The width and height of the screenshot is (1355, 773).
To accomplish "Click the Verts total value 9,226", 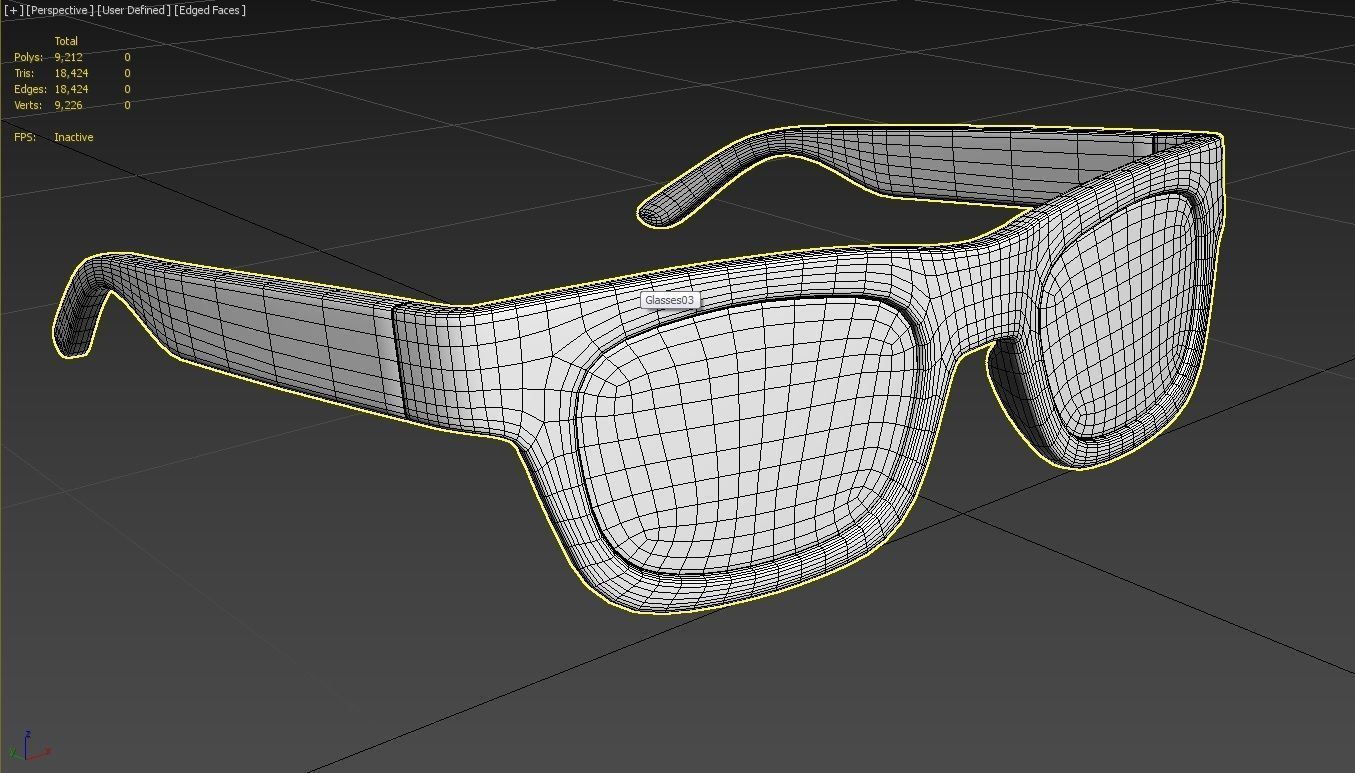I will click(69, 105).
